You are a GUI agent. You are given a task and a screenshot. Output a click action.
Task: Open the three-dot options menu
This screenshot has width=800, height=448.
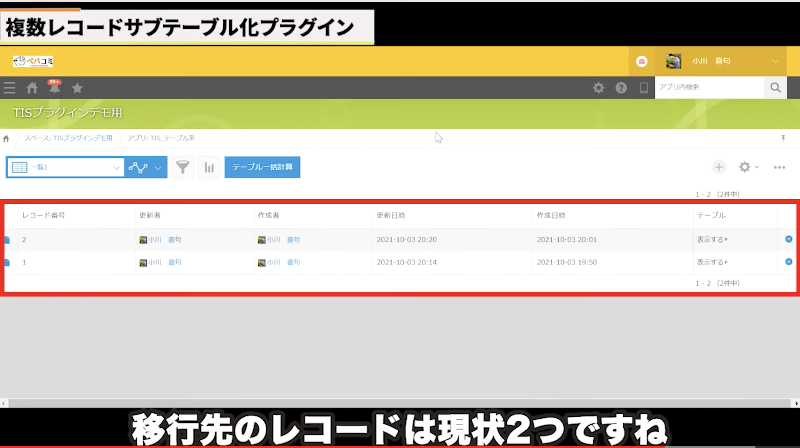pyautogui.click(x=780, y=167)
